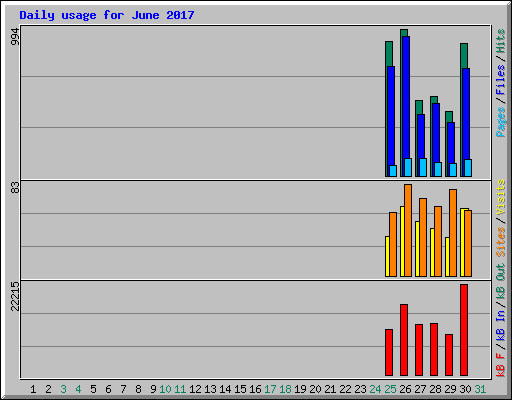Click the yellow Visits bar for day 27
512x400 pixels.
pyautogui.click(x=417, y=249)
